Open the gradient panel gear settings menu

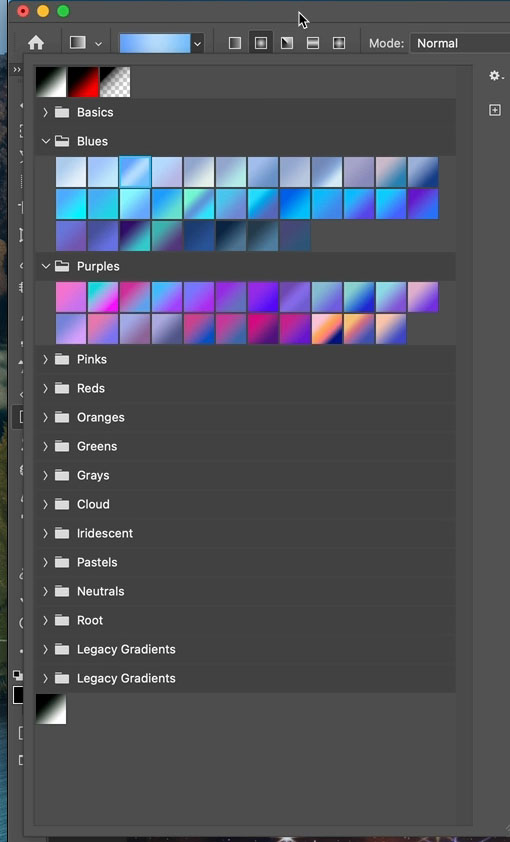pyautogui.click(x=495, y=76)
